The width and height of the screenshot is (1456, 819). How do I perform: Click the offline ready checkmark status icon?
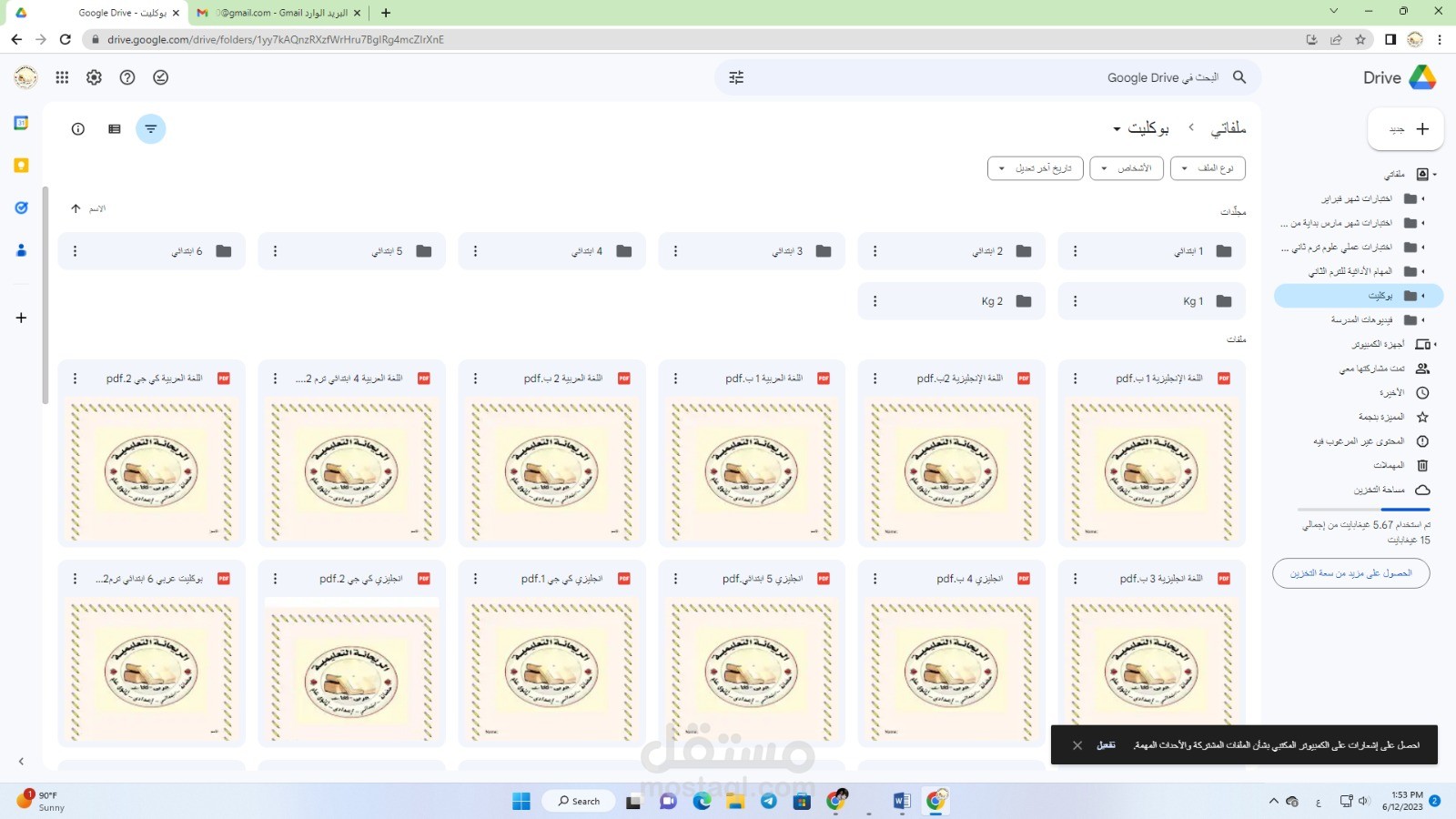(x=161, y=77)
